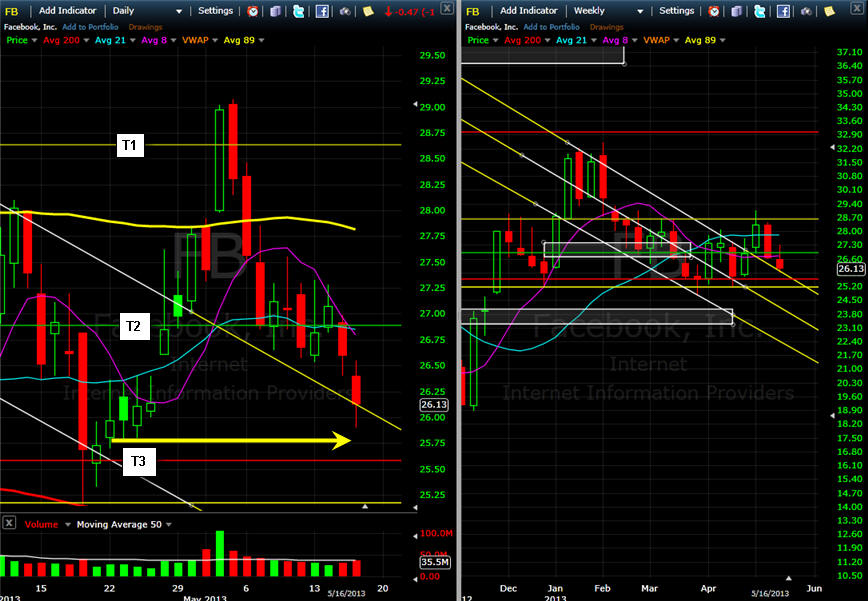Open the sticky note icon in Daily chart
This screenshot has height=601, width=868.
(368, 11)
